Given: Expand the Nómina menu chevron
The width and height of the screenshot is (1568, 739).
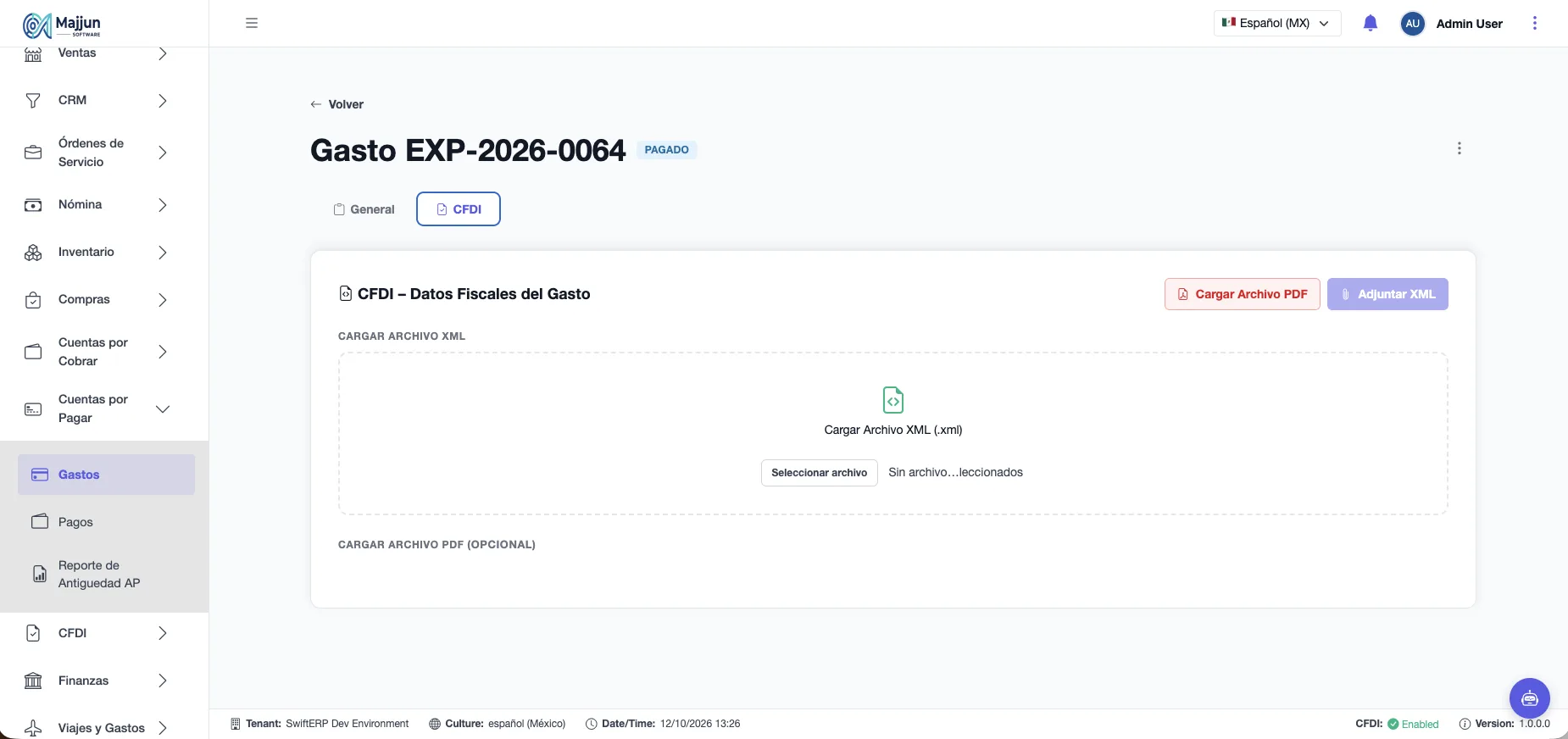Looking at the screenshot, I should (163, 205).
